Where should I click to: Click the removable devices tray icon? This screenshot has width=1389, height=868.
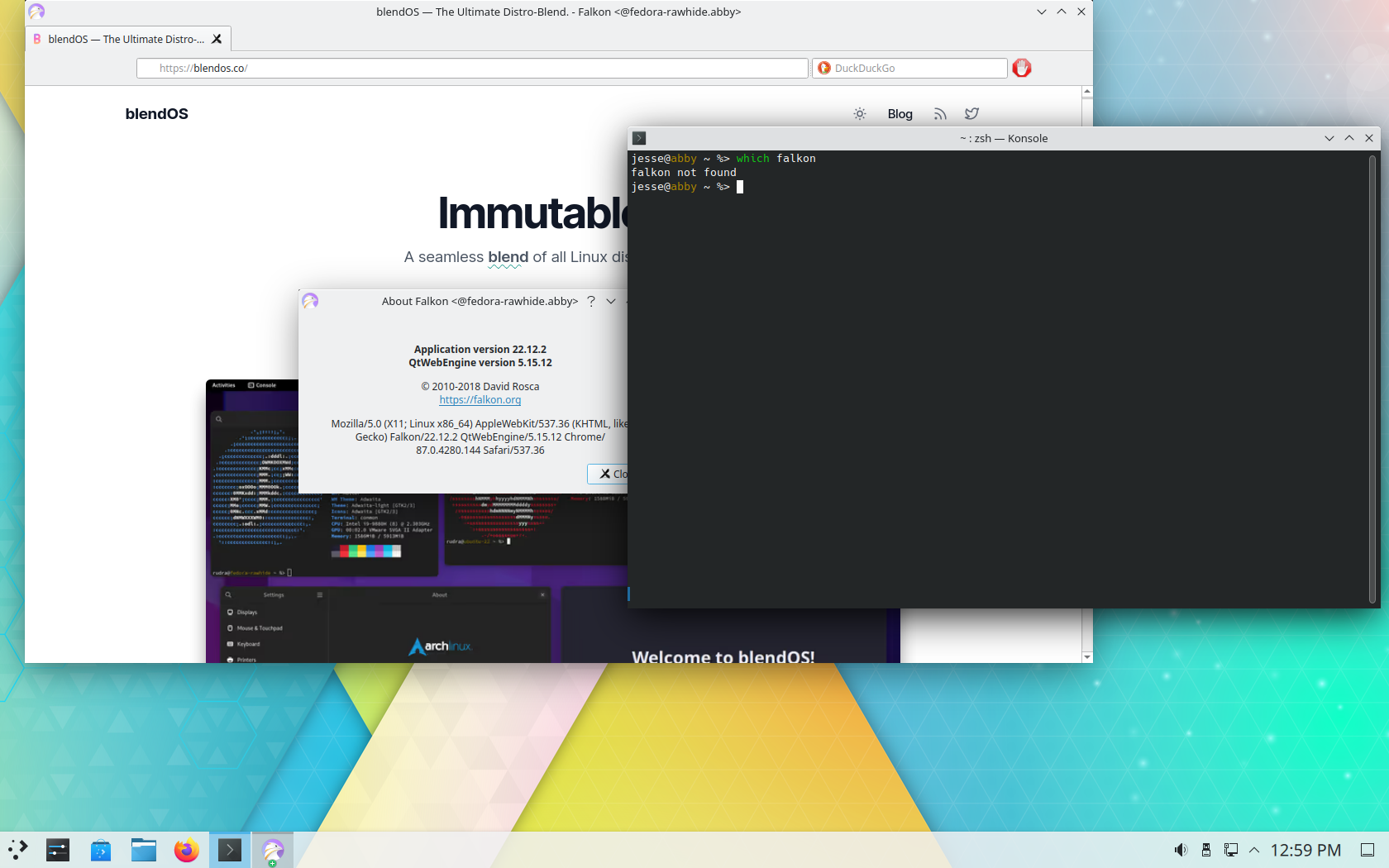click(1206, 850)
